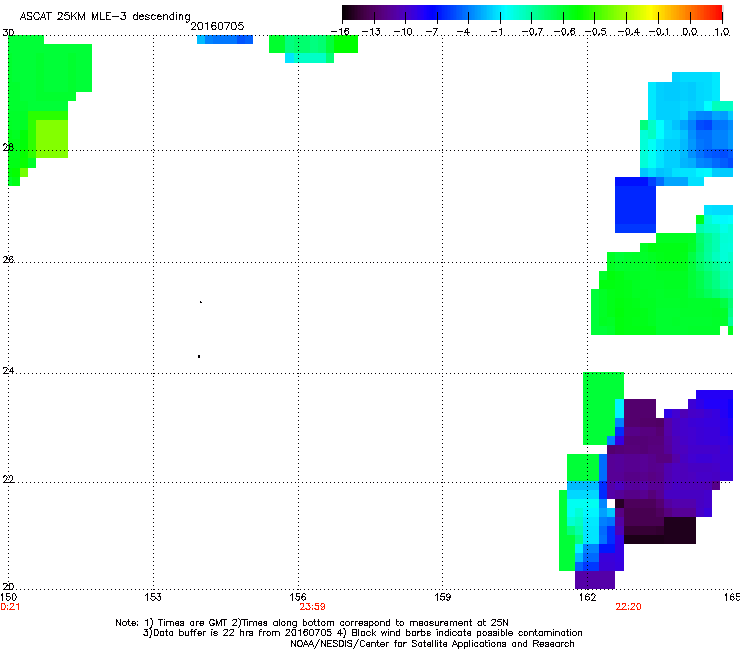Click the color bar label "1.0"
The width and height of the screenshot is (740, 650).
(722, 32)
